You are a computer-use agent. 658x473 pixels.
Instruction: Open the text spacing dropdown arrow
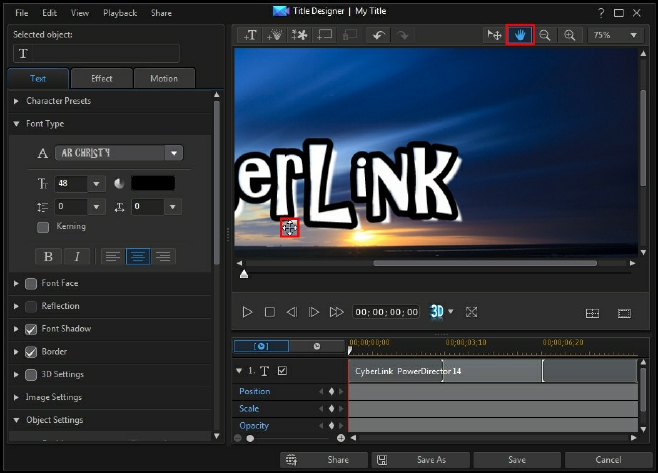click(172, 207)
